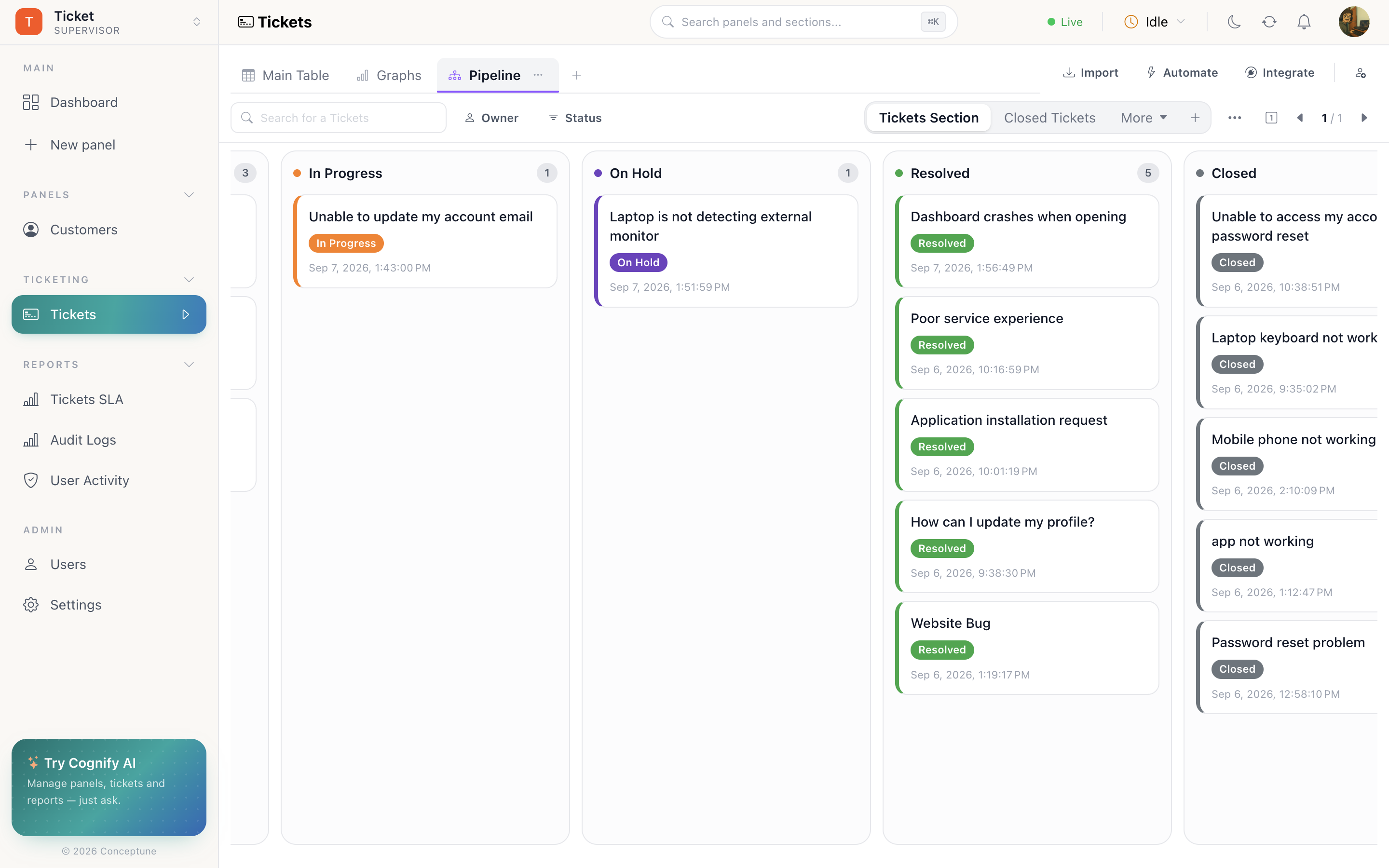Click the Audit Logs chart icon
The image size is (1389, 868).
tap(31, 440)
